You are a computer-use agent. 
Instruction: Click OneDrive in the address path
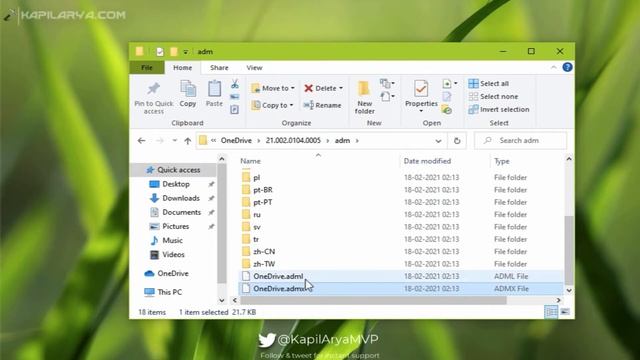point(236,141)
